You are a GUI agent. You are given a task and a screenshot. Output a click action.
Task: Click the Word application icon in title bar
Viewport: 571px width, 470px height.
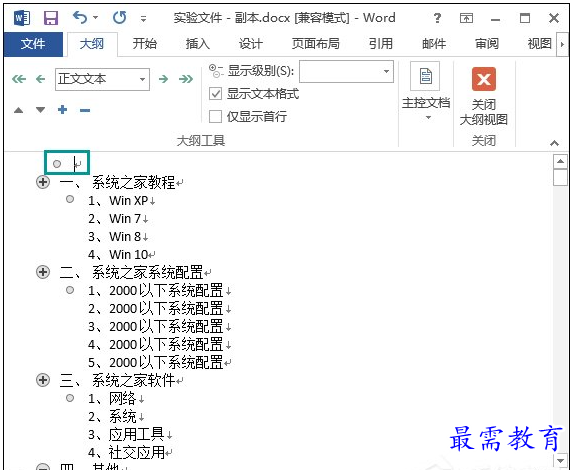point(22,18)
